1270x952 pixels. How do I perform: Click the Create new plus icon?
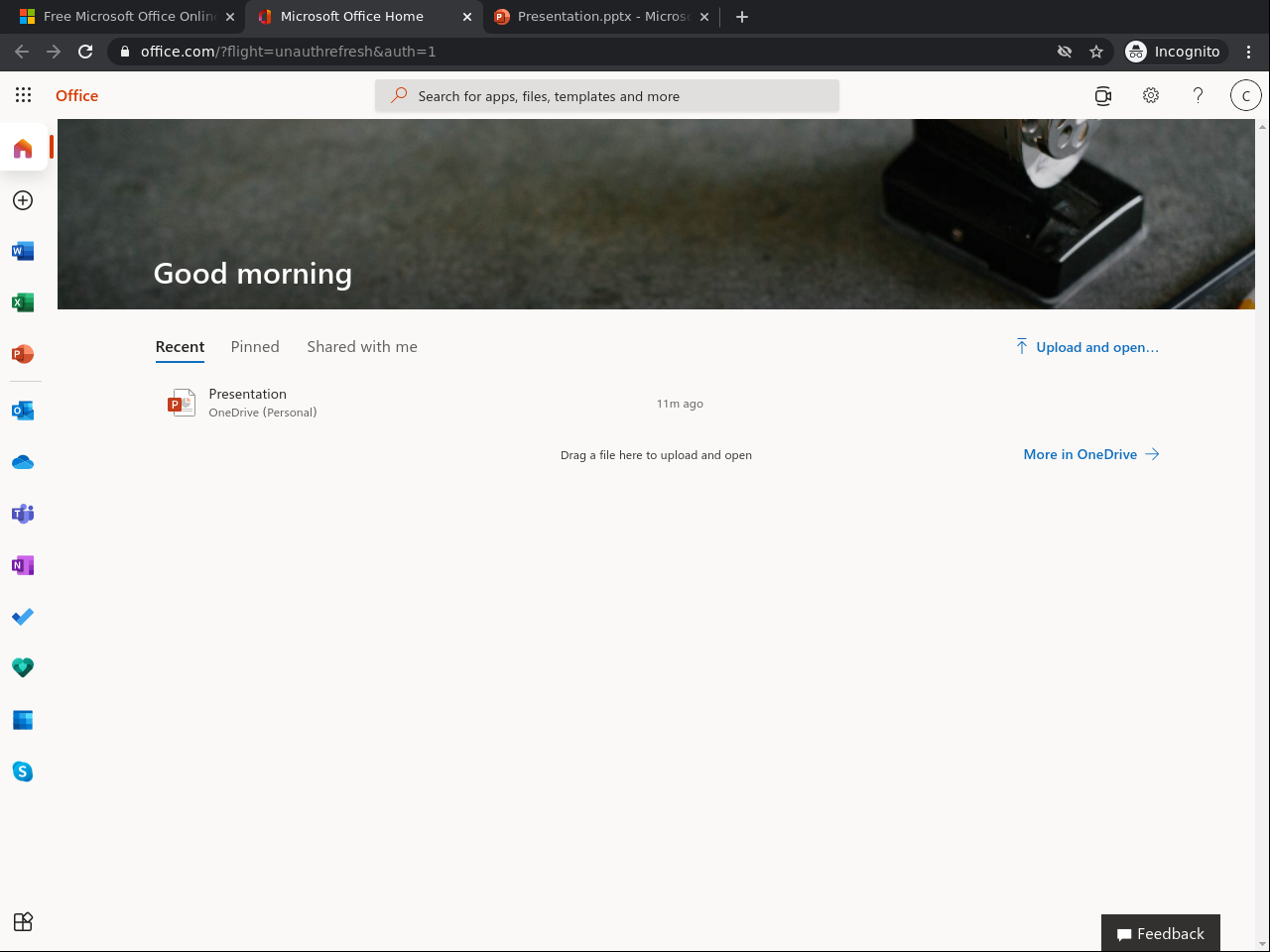tap(23, 200)
